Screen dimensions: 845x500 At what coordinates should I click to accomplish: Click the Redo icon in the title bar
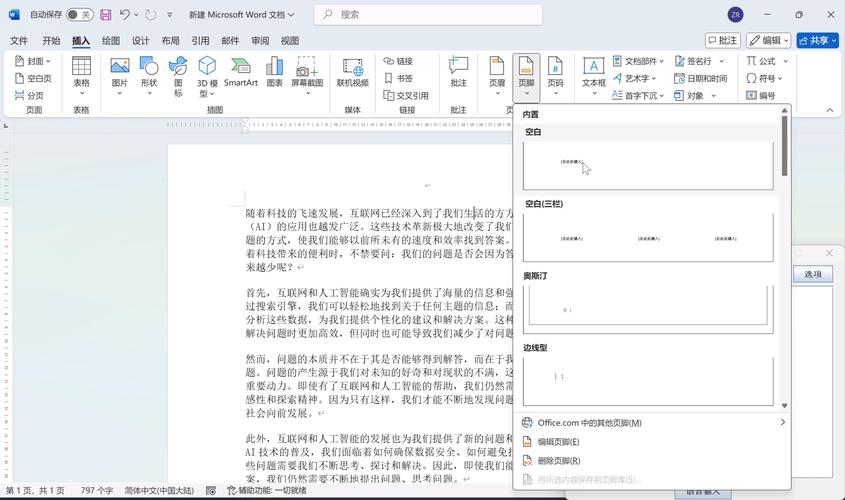tap(151, 15)
